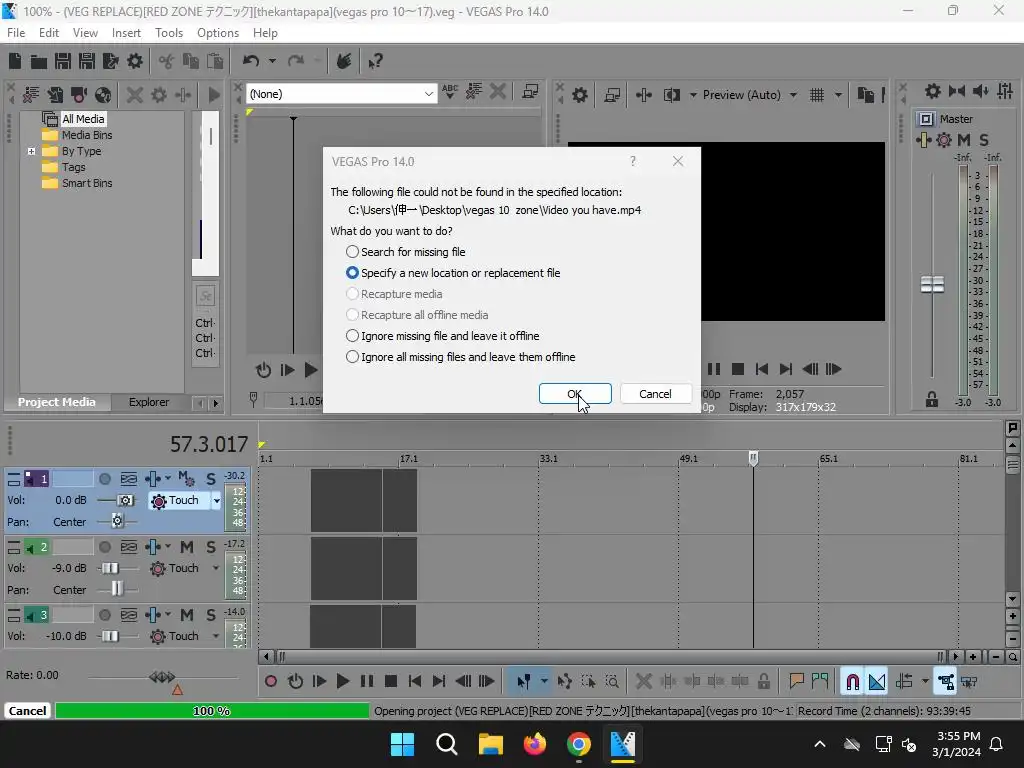Click the Open project folder icon
Viewport: 1024px width, 768px height.
[x=39, y=61]
